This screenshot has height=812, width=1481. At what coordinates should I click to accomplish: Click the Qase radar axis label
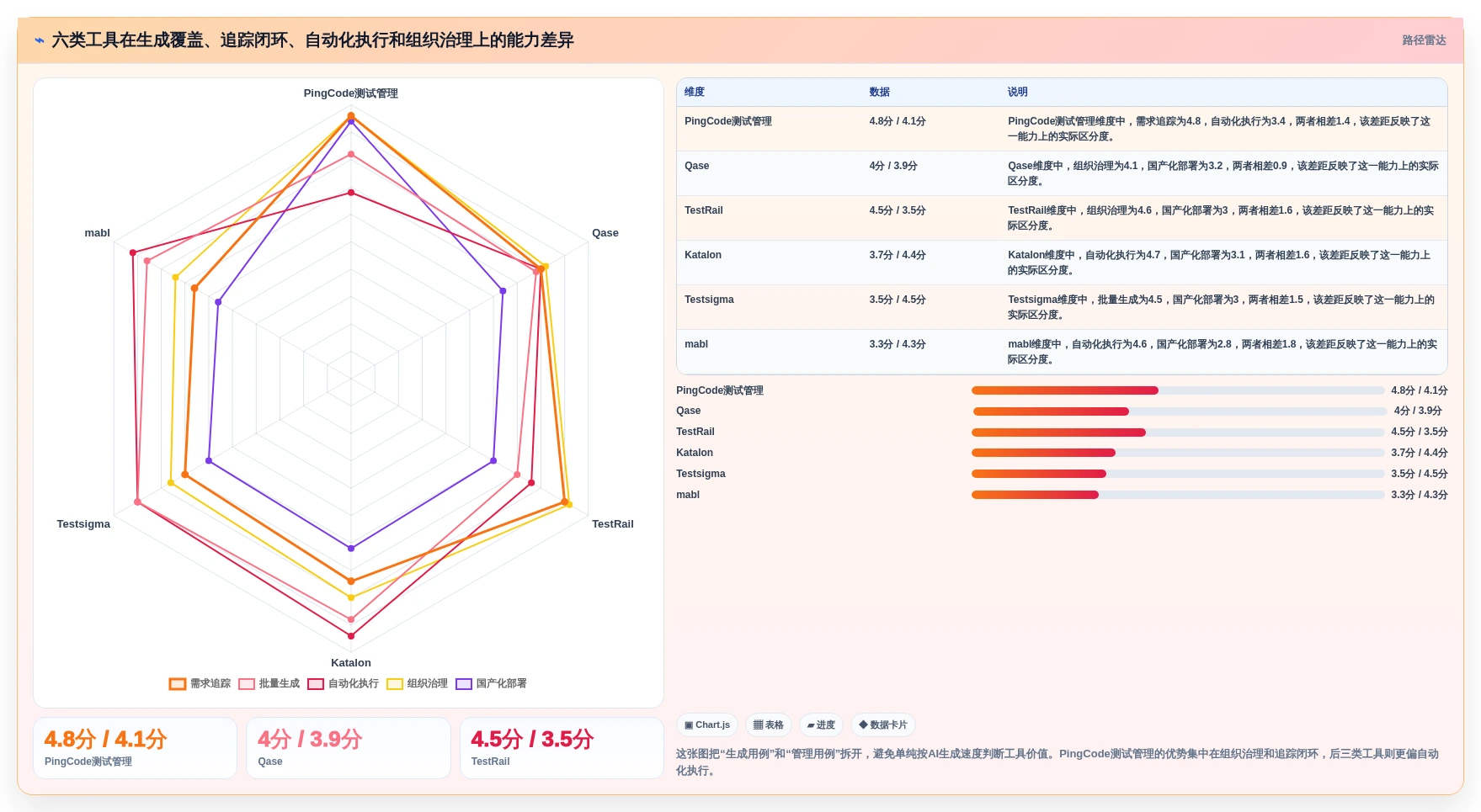[605, 233]
